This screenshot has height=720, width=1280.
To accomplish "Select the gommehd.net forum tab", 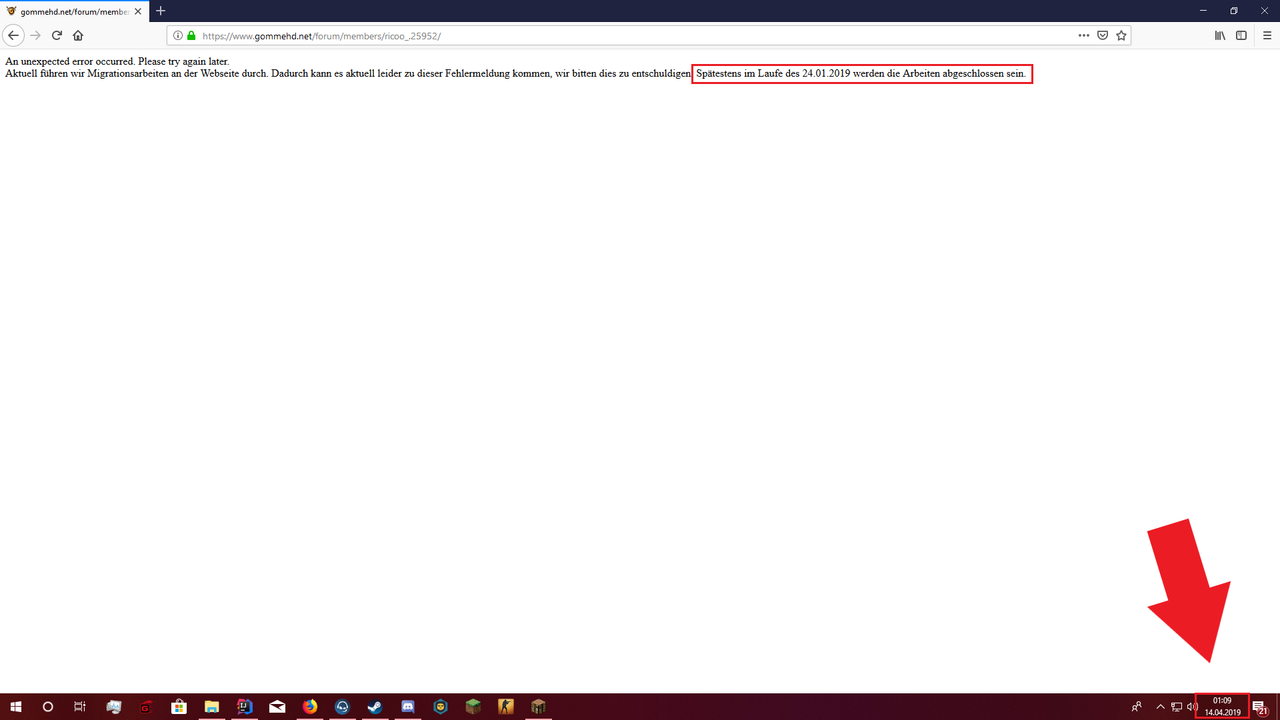I will 75,10.
